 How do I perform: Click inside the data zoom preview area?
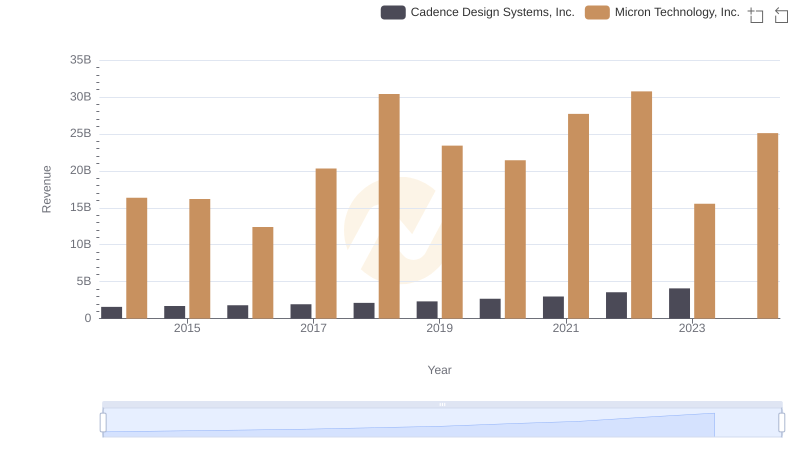pyautogui.click(x=442, y=423)
